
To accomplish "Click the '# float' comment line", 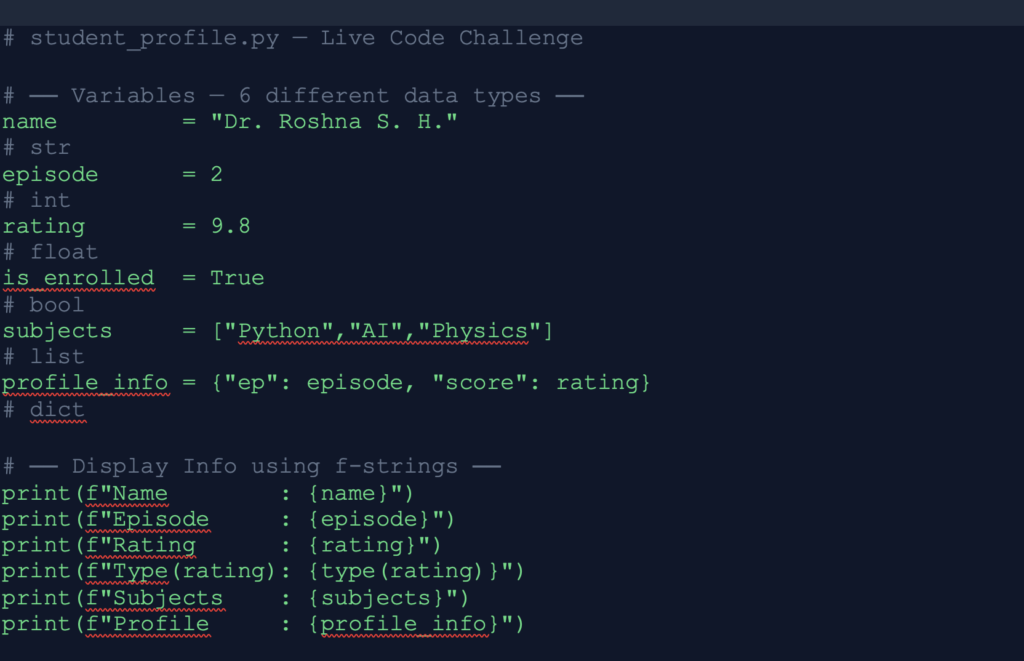I will pos(50,252).
